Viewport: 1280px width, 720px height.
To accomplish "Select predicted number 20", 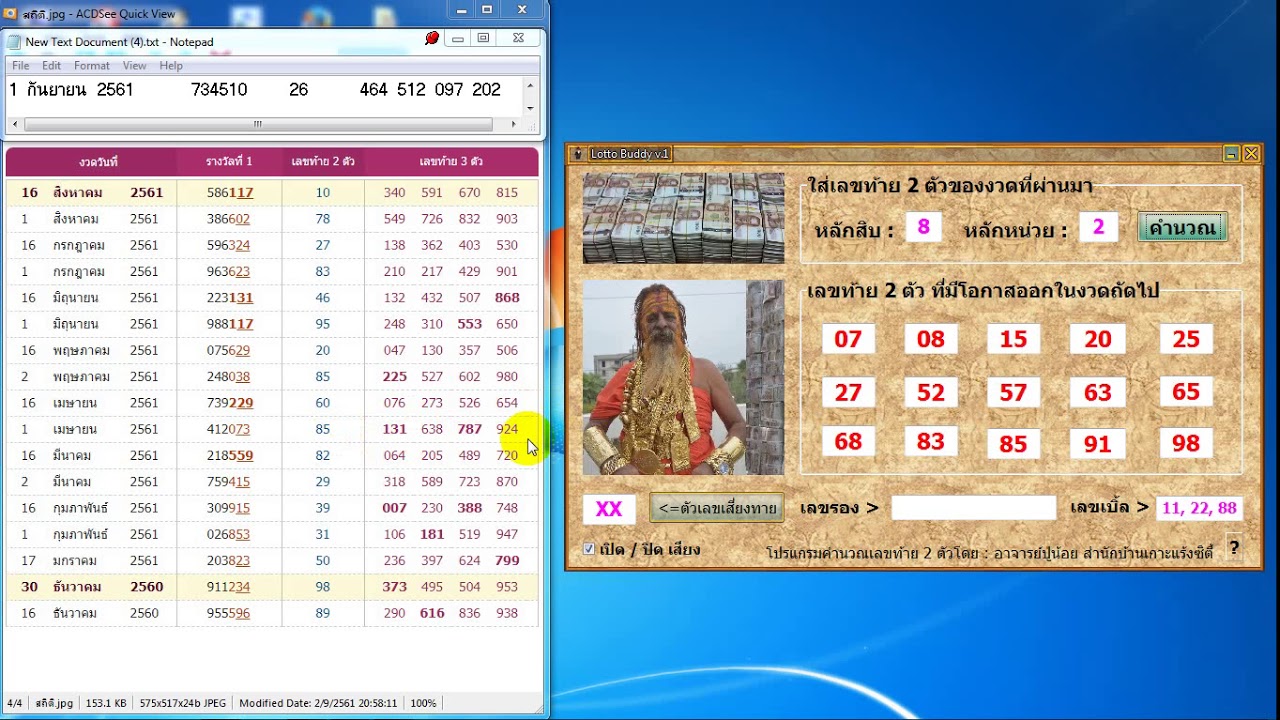I will tap(1097, 339).
